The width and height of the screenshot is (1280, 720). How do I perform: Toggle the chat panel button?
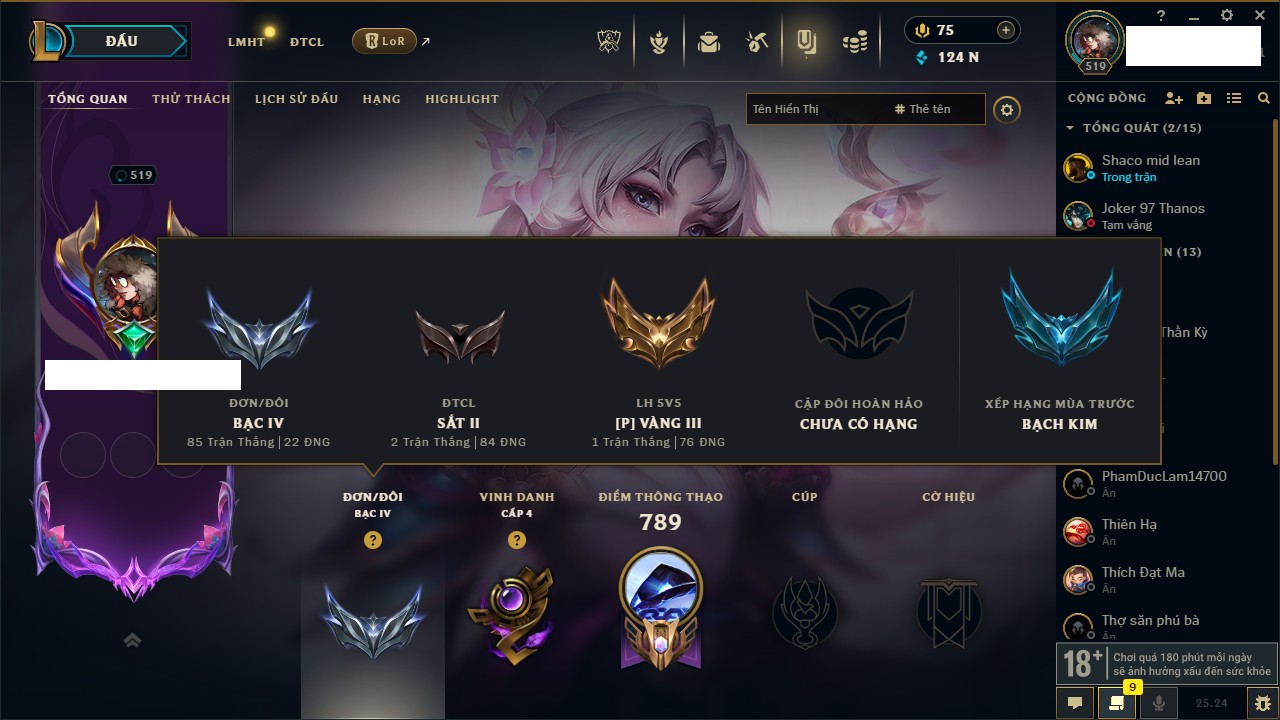tap(1075, 703)
